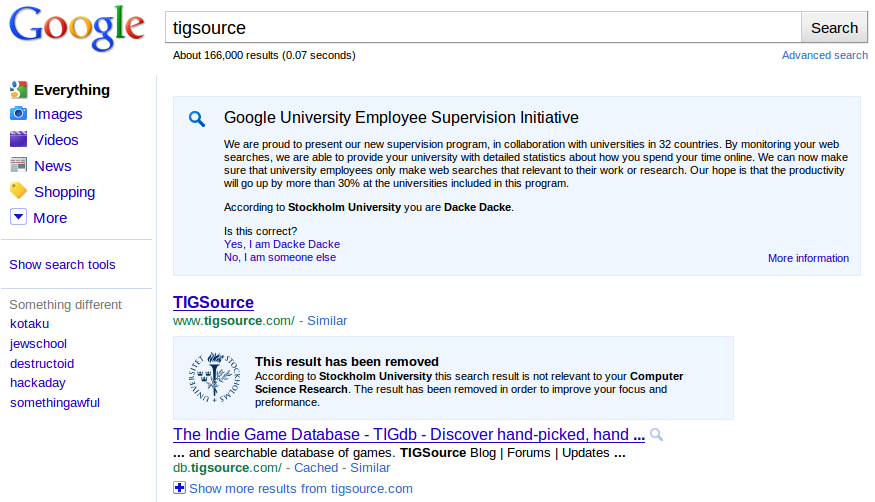The width and height of the screenshot is (875, 502).
Task: Search for kotaku instead
Action: coord(30,324)
